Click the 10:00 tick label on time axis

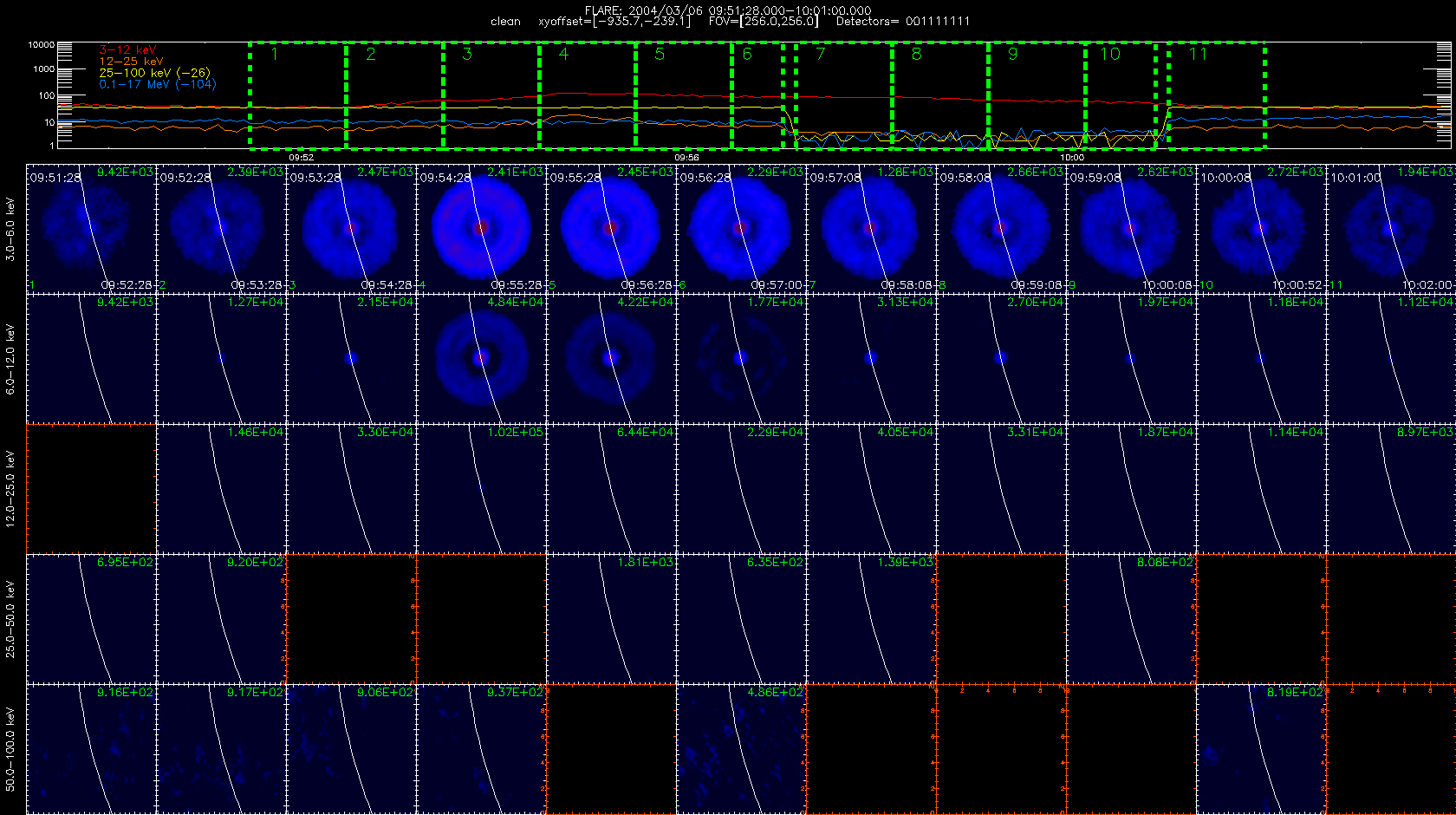pyautogui.click(x=1072, y=158)
